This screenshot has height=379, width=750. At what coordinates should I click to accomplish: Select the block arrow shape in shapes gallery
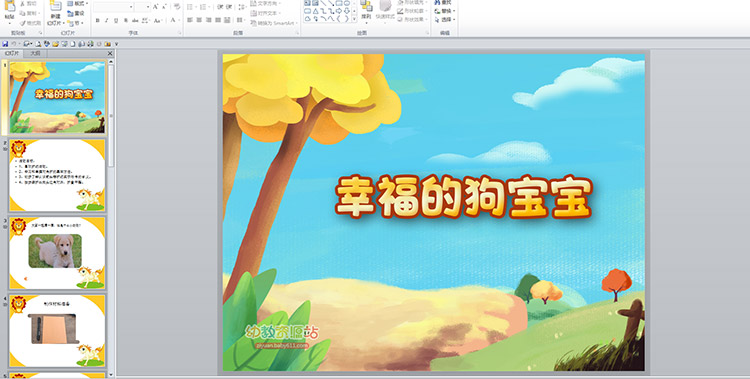[339, 11]
